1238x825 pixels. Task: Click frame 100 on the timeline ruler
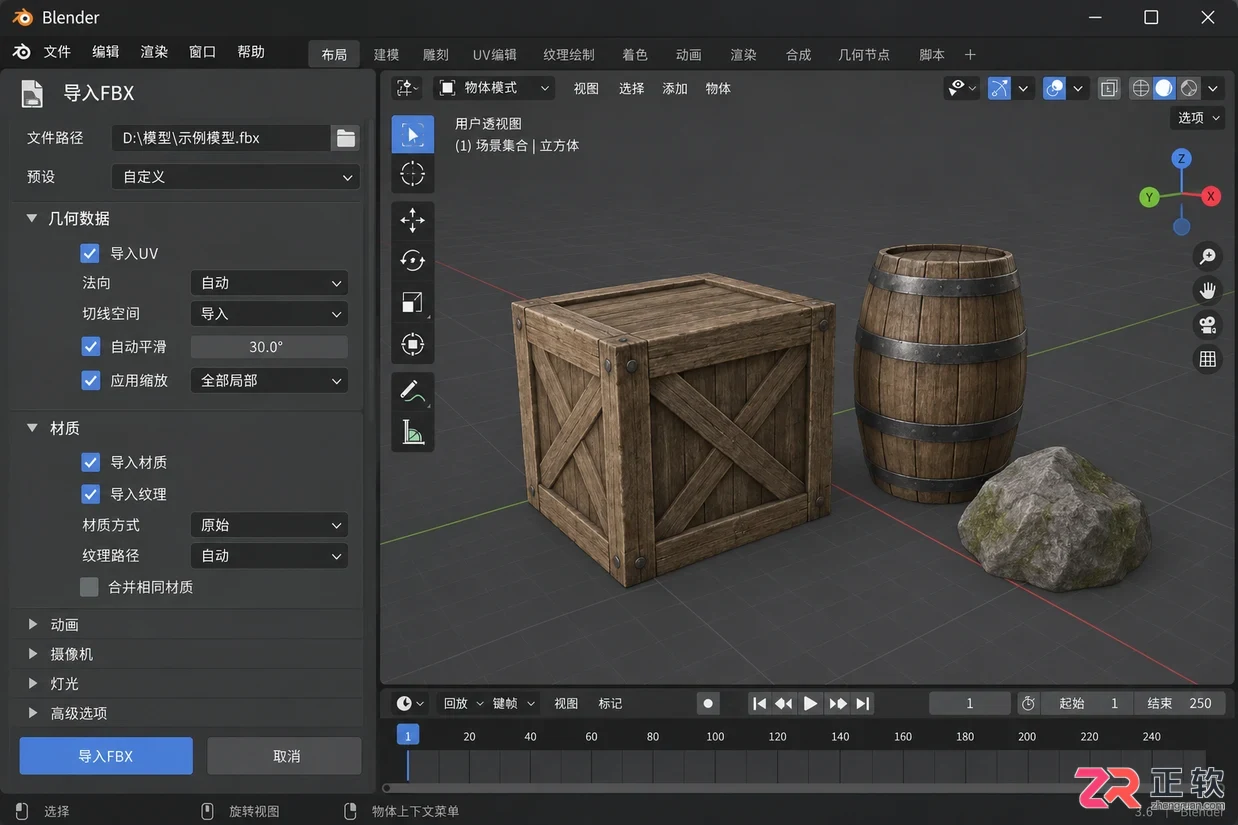715,736
